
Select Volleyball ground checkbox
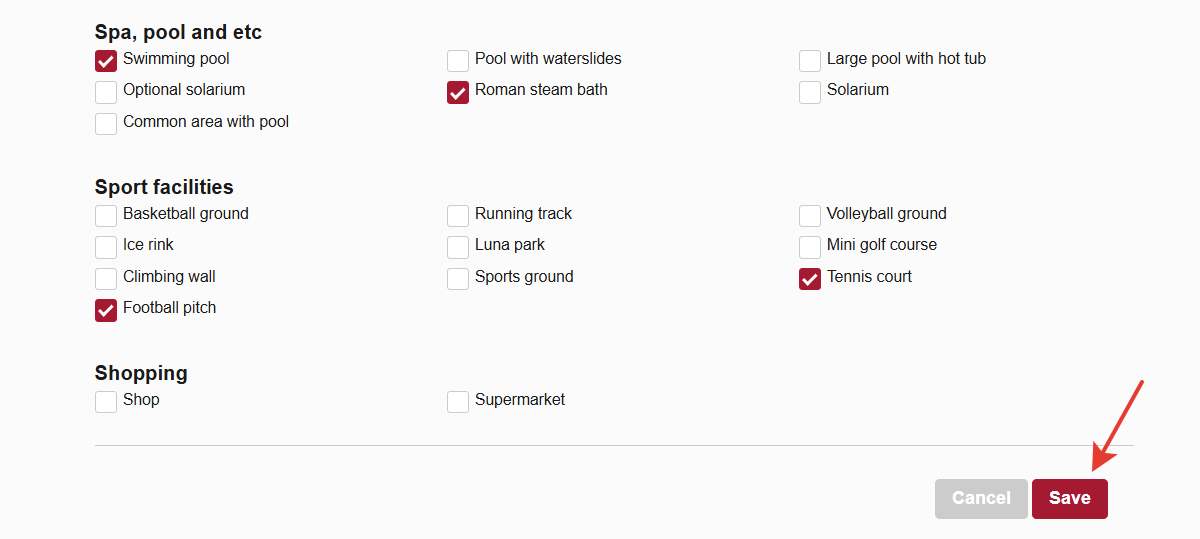pos(810,216)
